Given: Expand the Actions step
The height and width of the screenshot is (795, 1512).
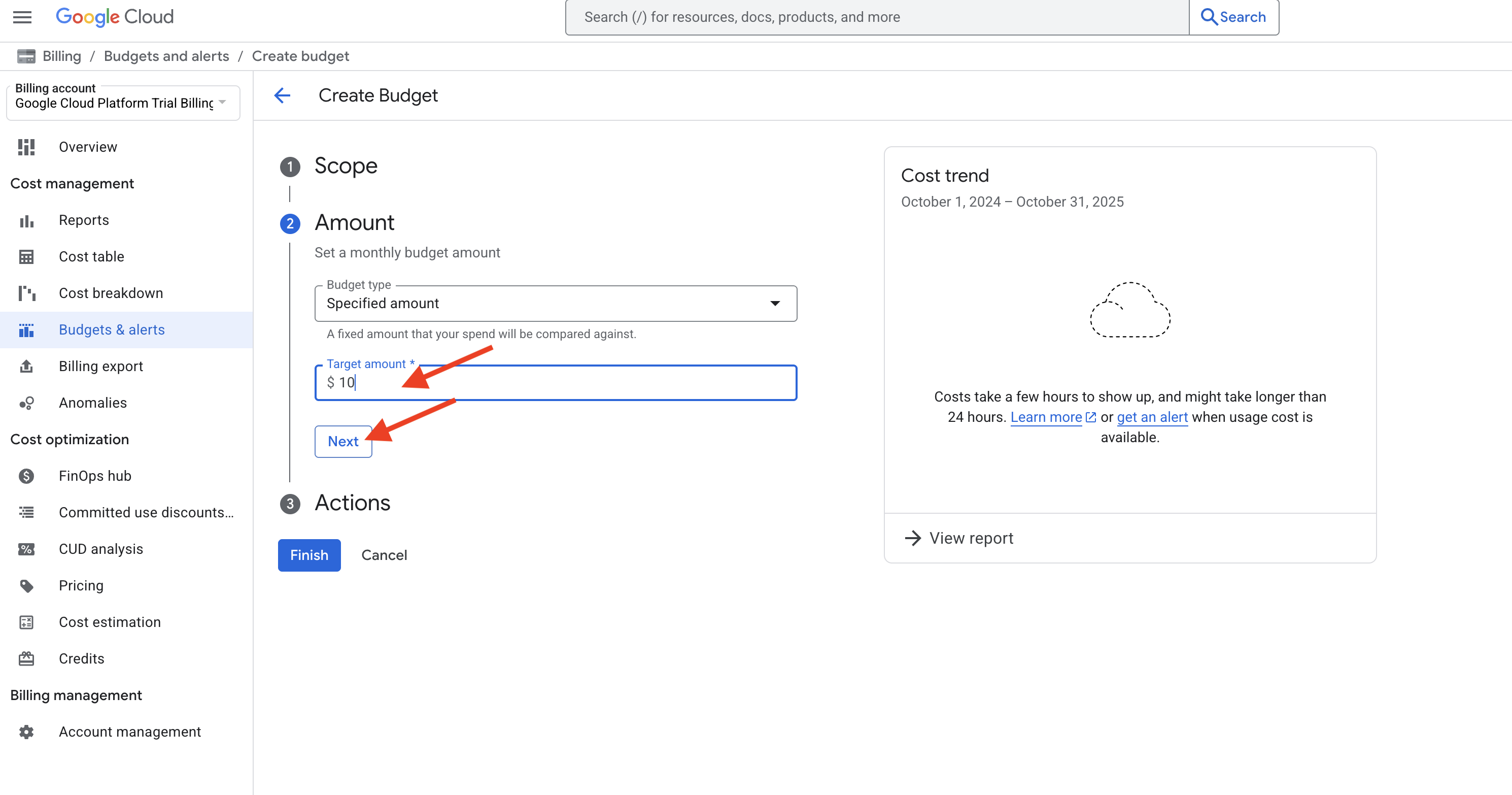Looking at the screenshot, I should point(352,503).
